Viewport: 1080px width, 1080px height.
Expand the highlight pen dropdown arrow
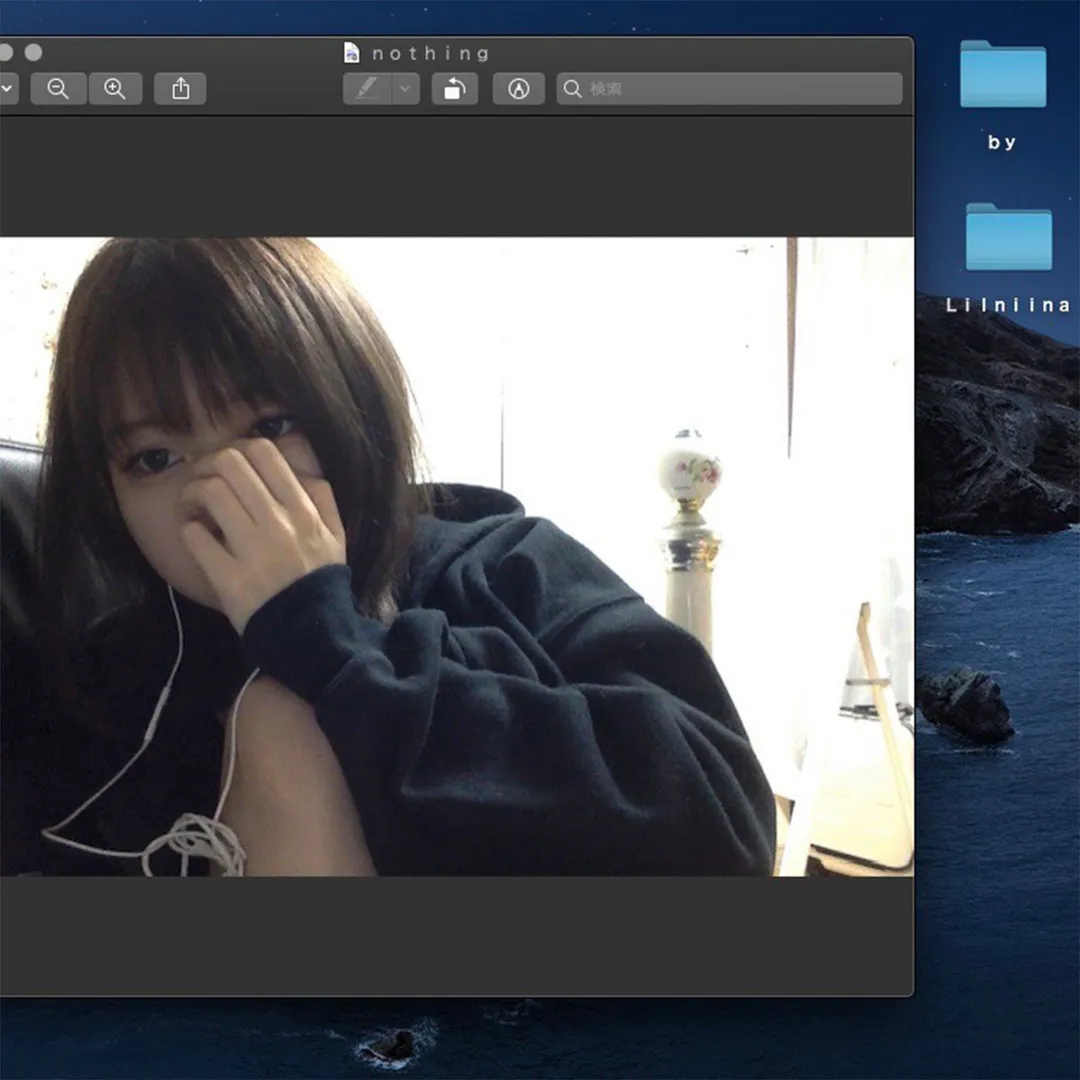pyautogui.click(x=404, y=89)
